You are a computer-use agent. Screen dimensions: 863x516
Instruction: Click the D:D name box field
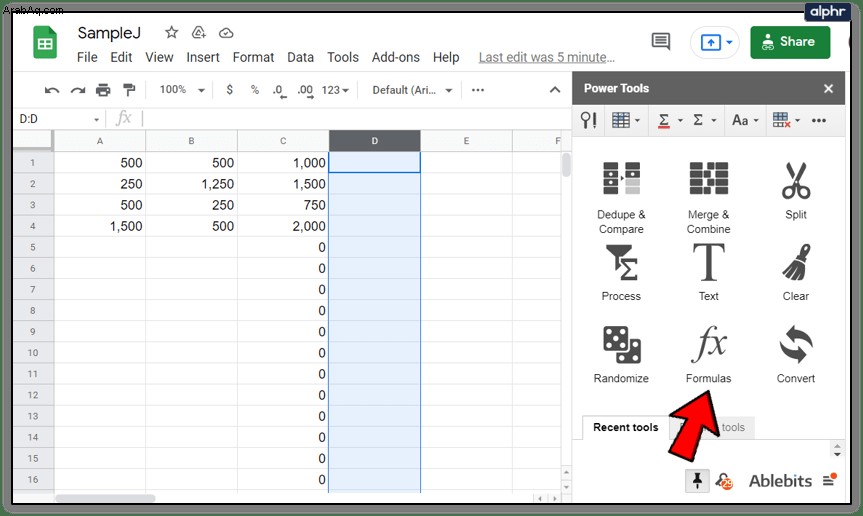(59, 119)
